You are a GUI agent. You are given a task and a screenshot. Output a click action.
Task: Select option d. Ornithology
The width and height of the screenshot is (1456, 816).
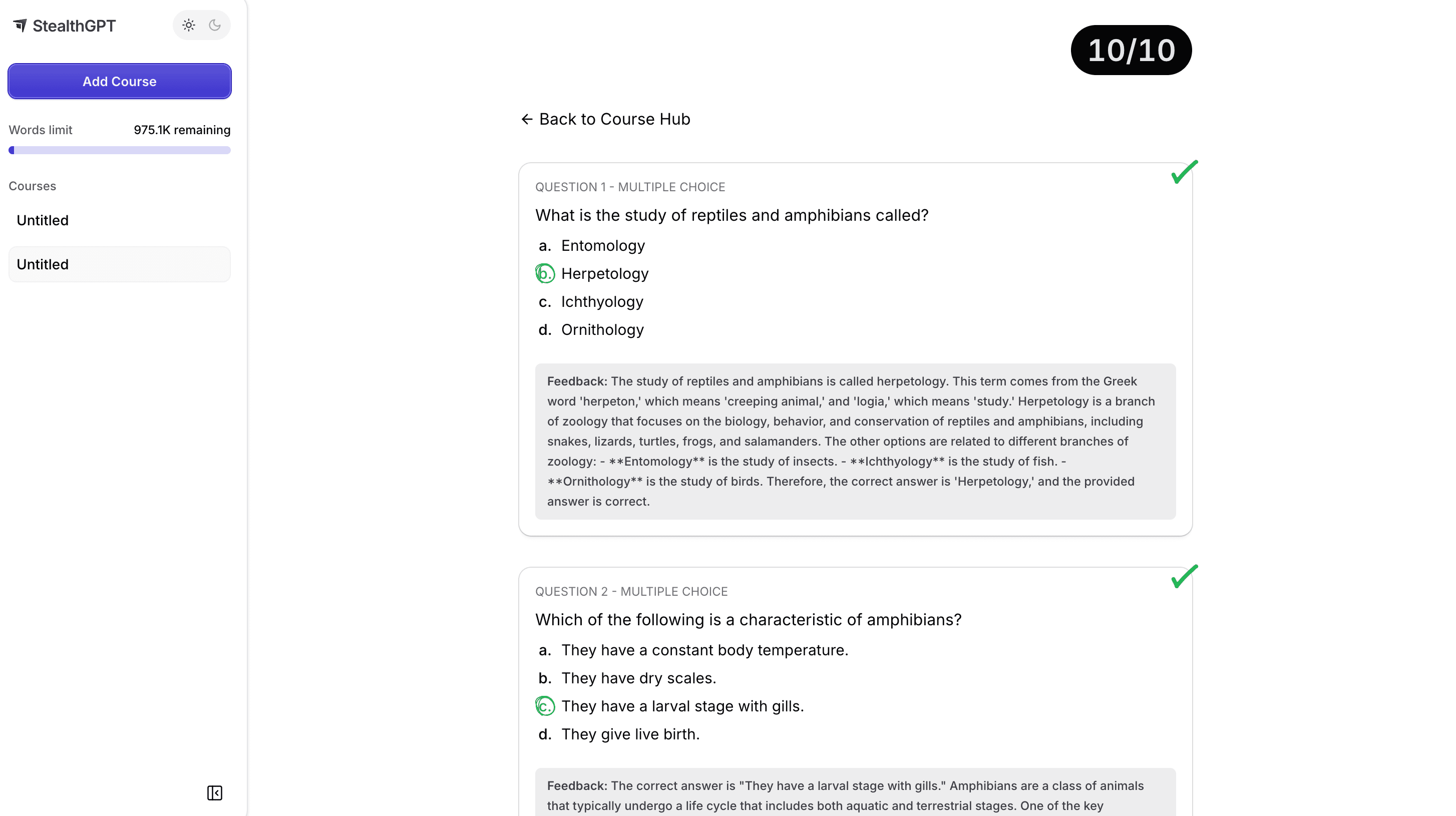click(x=602, y=330)
